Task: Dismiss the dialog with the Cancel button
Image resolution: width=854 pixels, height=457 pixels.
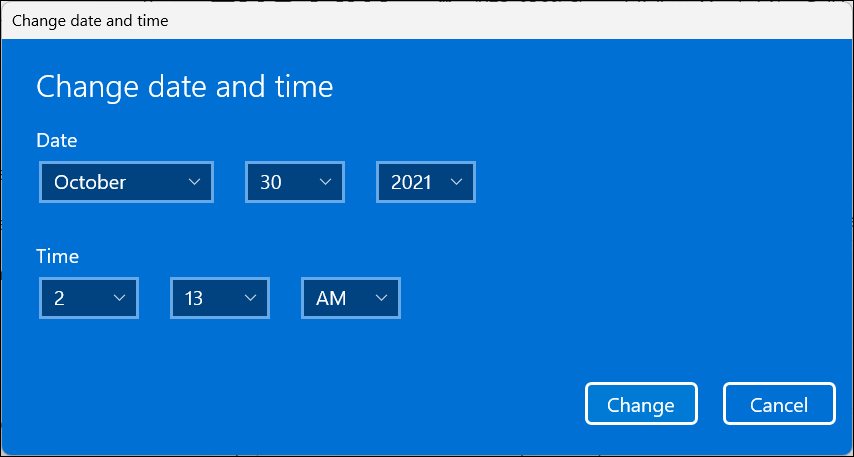Action: click(779, 404)
